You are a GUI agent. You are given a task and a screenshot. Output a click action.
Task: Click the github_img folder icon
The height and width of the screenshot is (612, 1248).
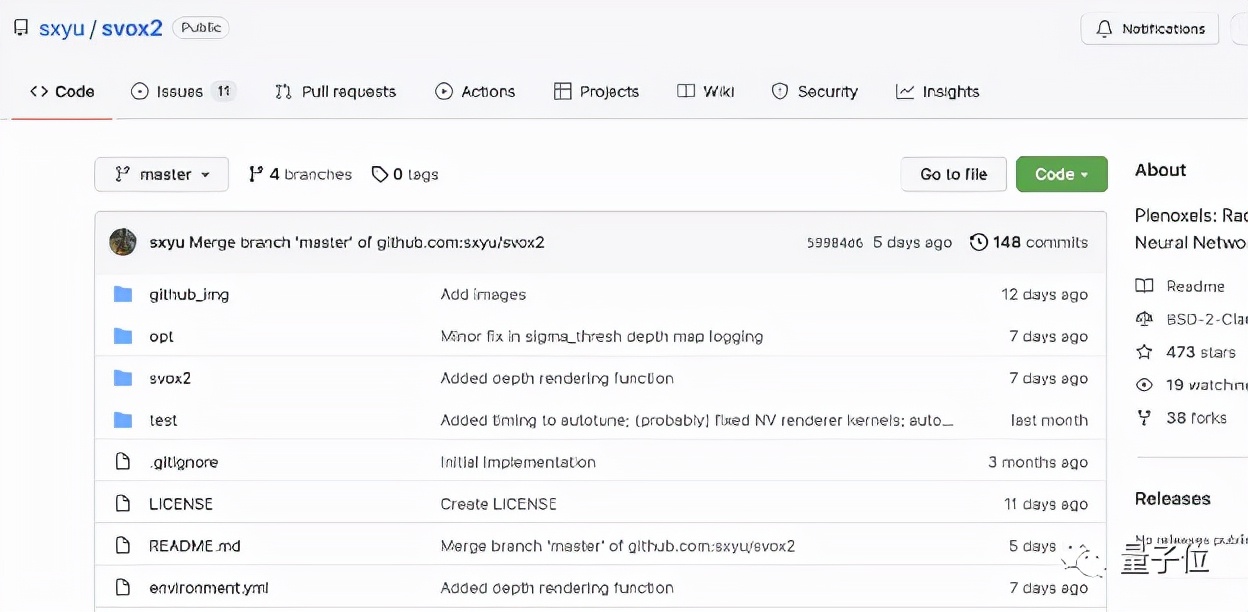click(123, 294)
